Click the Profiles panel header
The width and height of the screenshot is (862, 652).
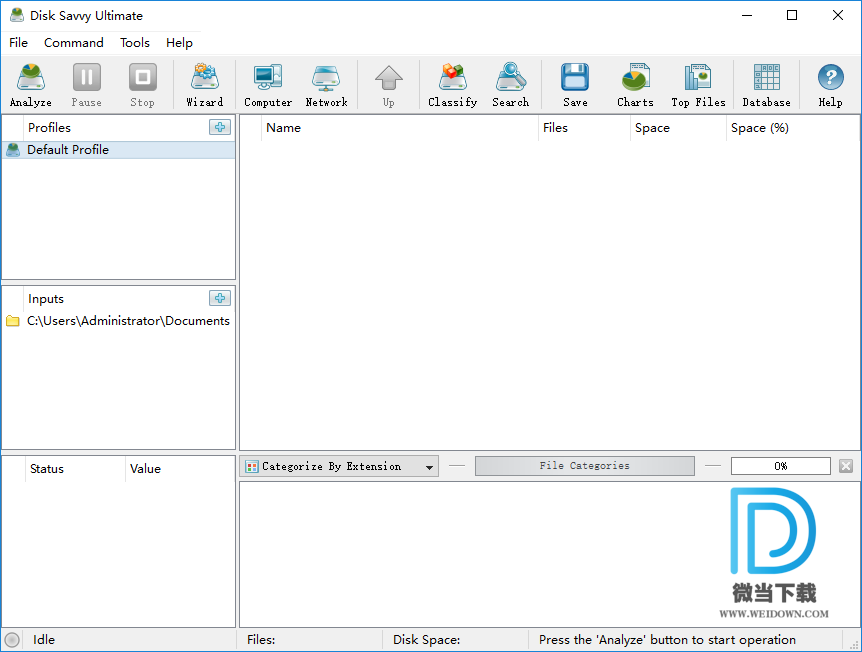(x=49, y=128)
